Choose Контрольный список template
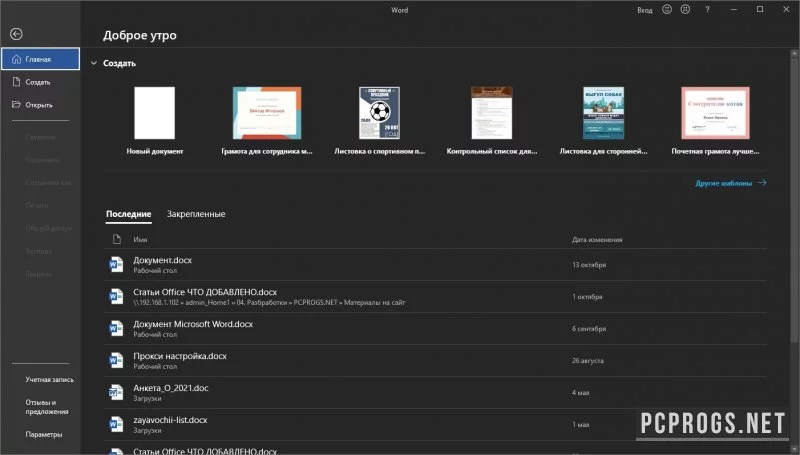This screenshot has height=455, width=800. [491, 121]
